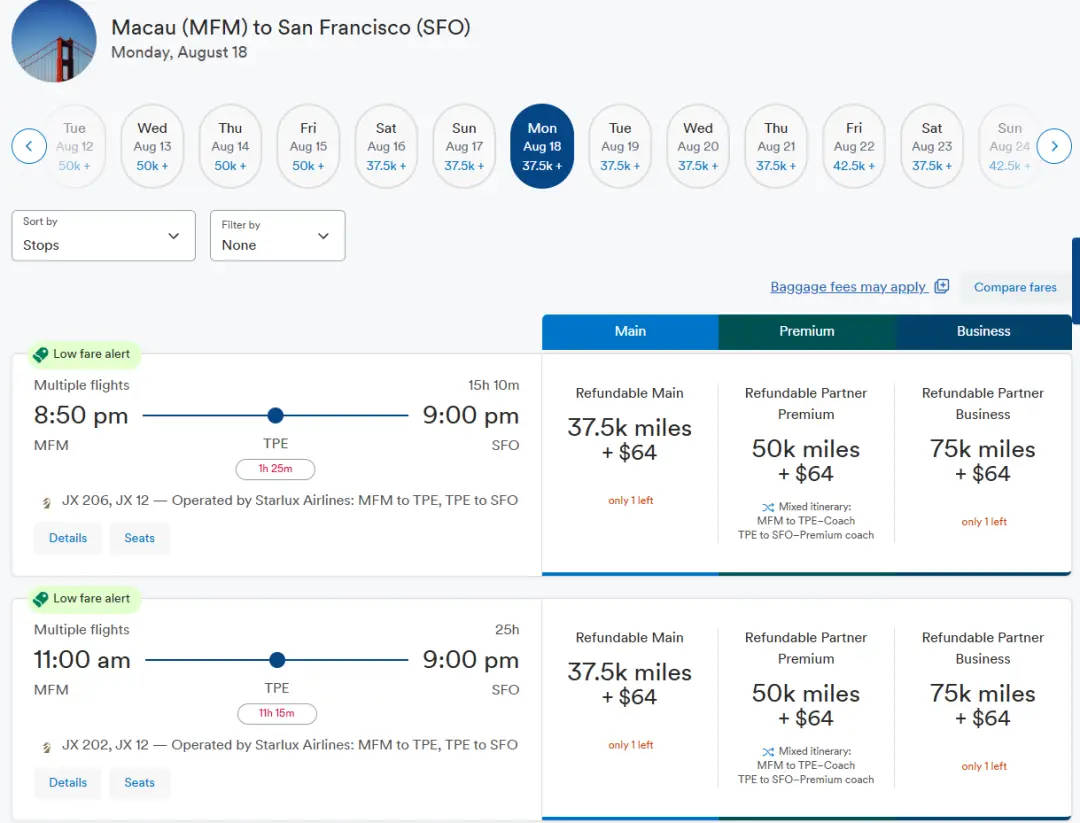1080x823 pixels.
Task: View Seats for the 11:00 am flight
Action: 139,783
